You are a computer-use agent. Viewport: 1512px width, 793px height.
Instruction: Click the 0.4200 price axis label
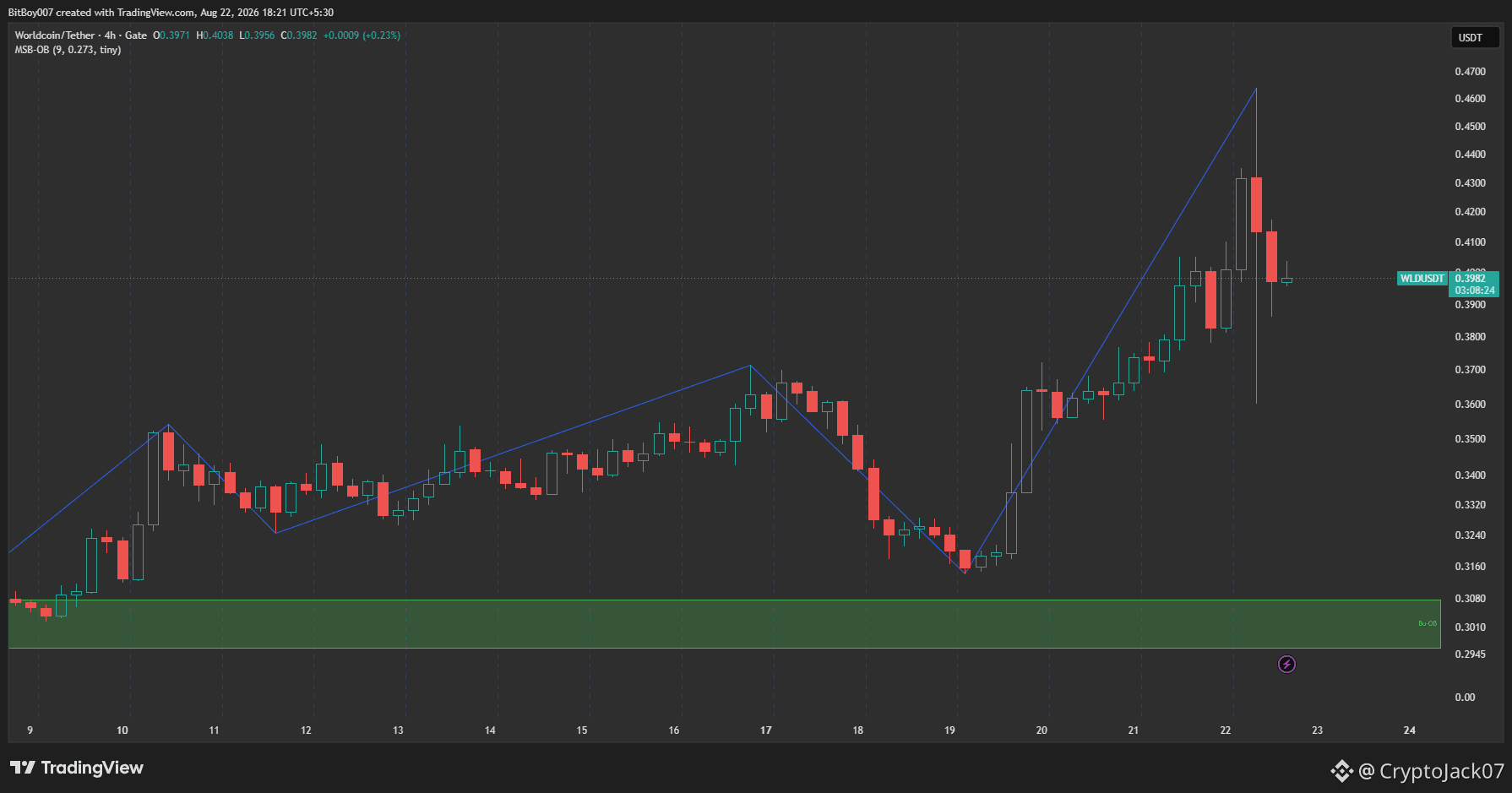point(1470,212)
